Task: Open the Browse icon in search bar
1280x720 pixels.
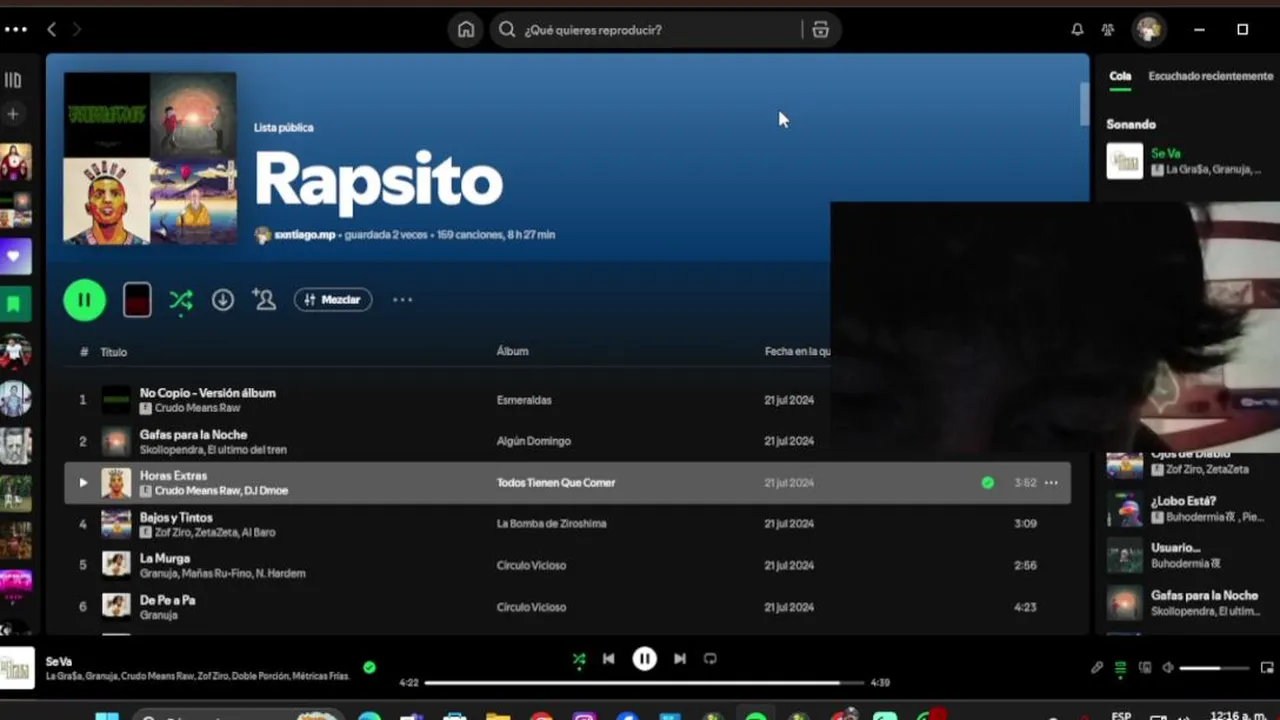Action: tap(821, 30)
